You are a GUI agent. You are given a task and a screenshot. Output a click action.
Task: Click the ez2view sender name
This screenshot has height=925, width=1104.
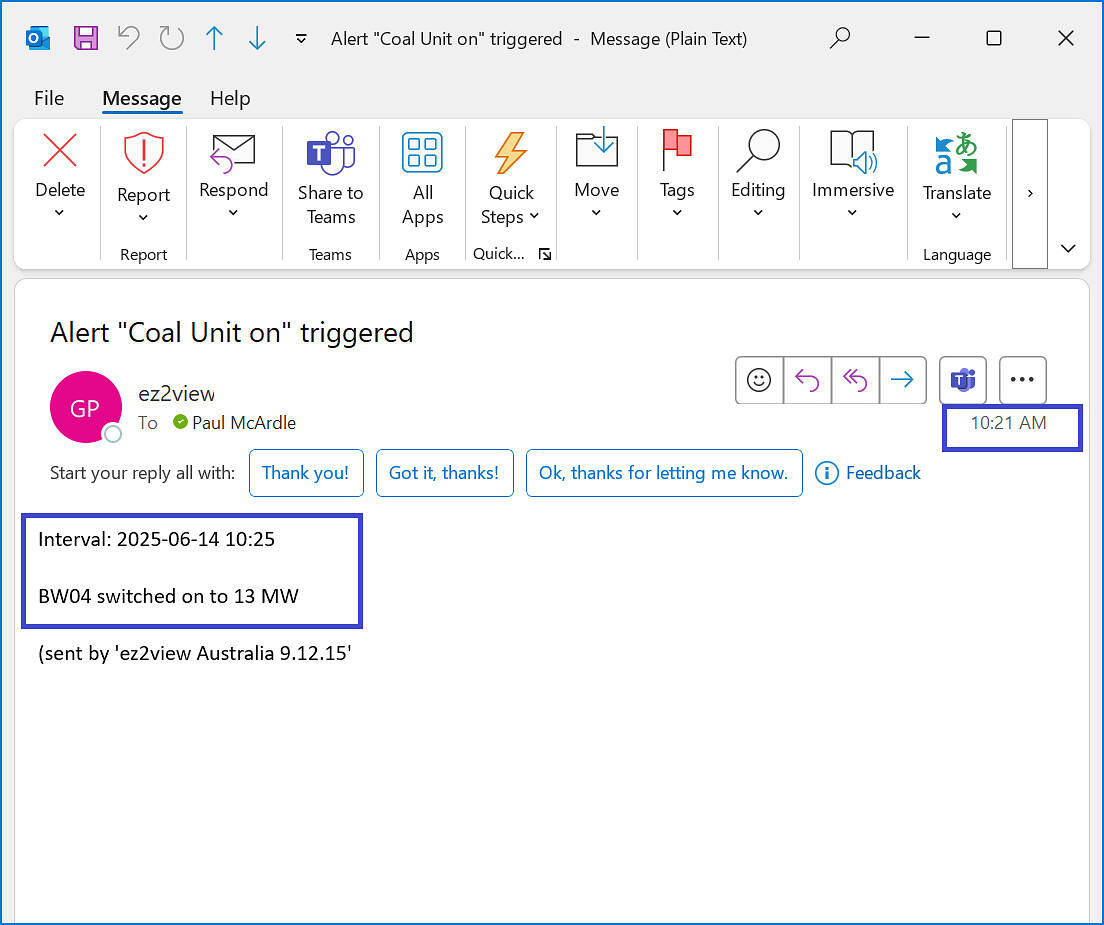point(176,394)
